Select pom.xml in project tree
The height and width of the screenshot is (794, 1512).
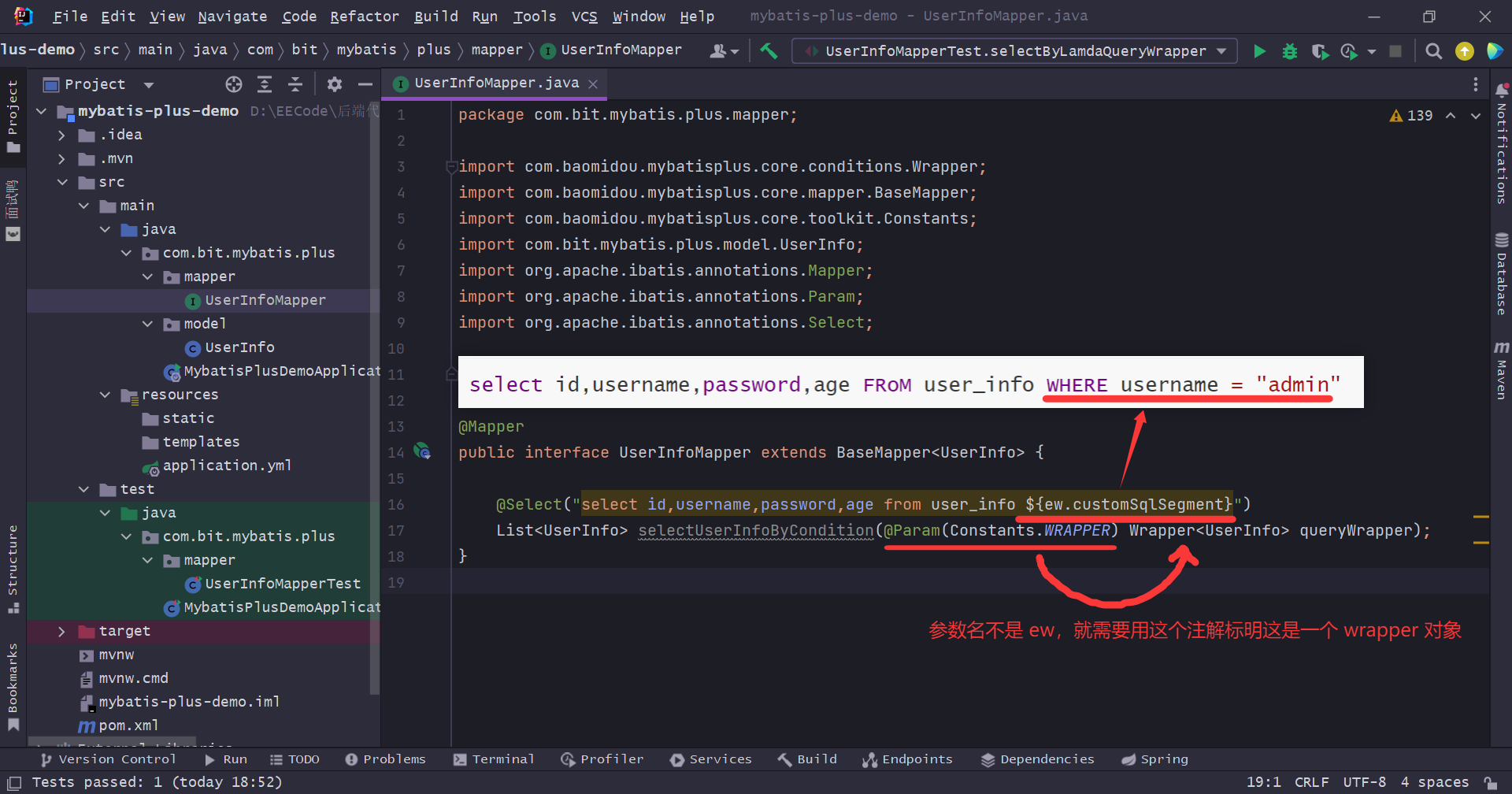[x=119, y=725]
